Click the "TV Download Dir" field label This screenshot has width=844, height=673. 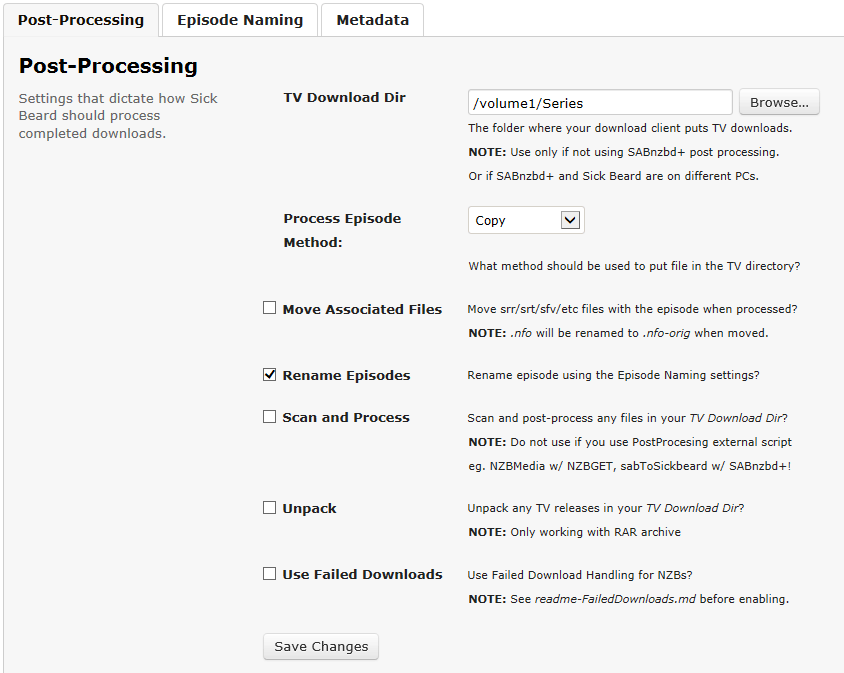[x=344, y=98]
